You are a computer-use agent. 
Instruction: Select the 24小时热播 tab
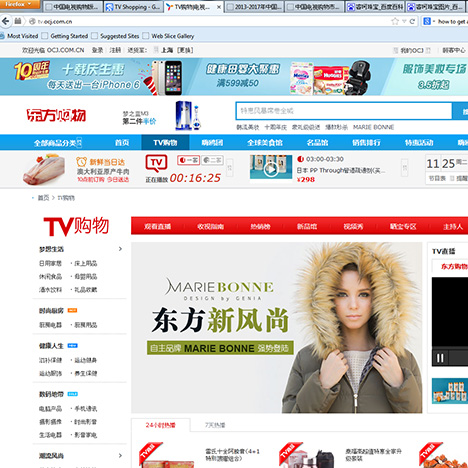point(160,425)
